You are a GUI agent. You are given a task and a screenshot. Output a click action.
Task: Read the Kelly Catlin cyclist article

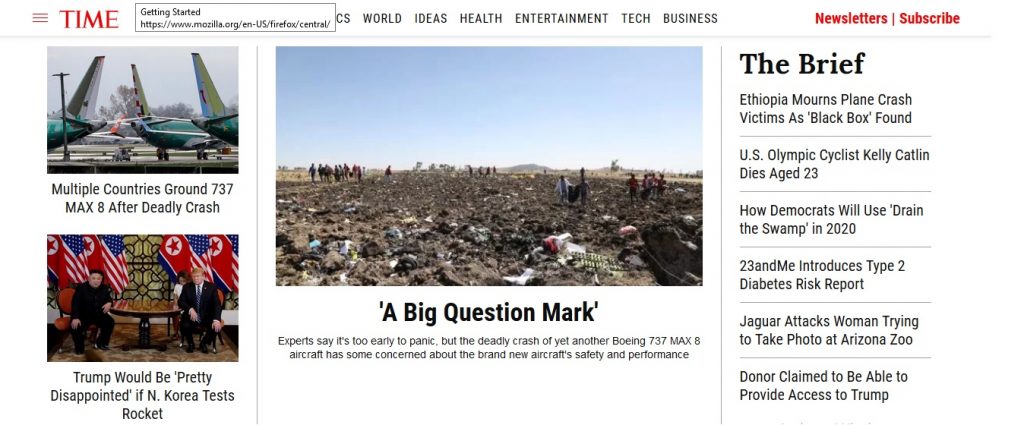834,165
